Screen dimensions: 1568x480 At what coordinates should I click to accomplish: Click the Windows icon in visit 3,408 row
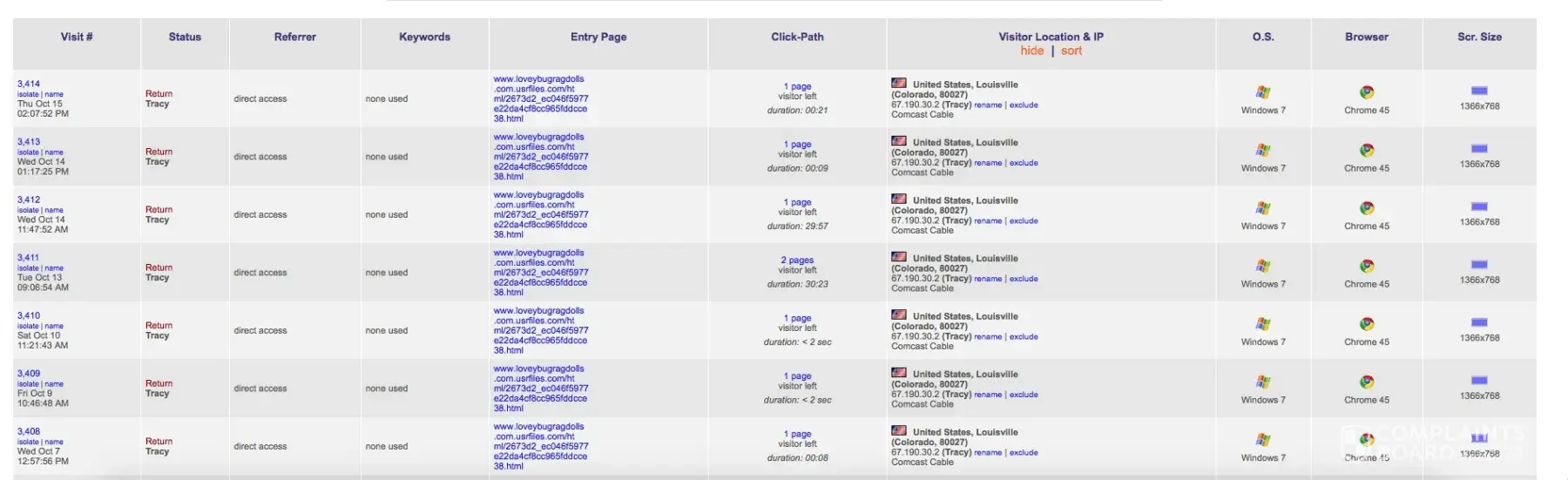tap(1262, 440)
